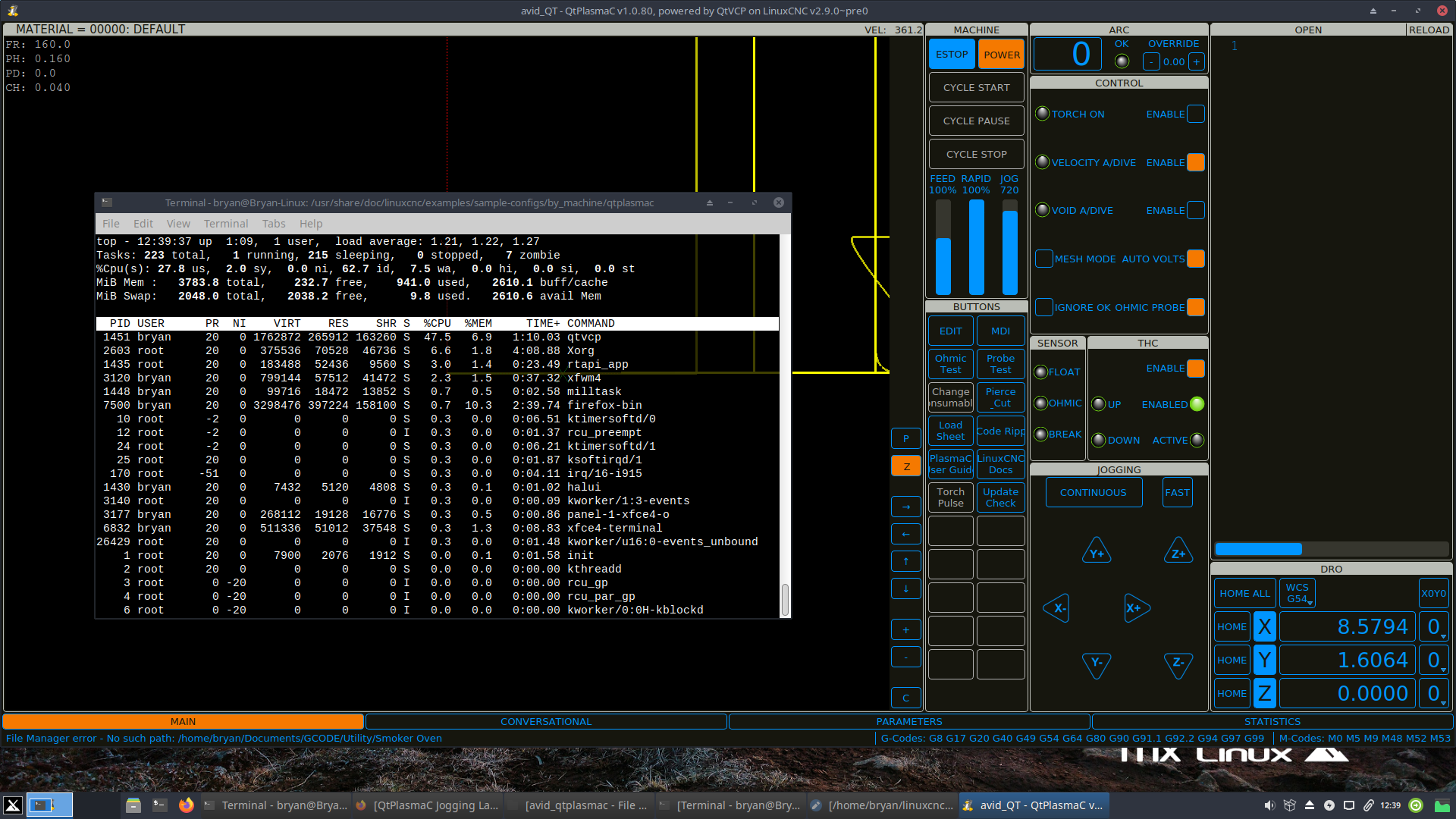The width and height of the screenshot is (1456, 819).
Task: Click the HOME ALL button
Action: pyautogui.click(x=1244, y=593)
